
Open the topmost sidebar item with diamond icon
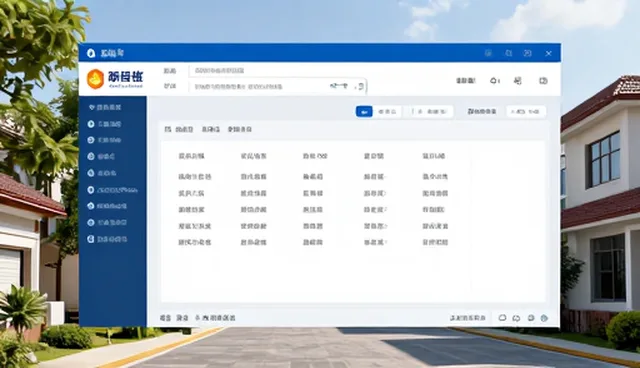(105, 107)
